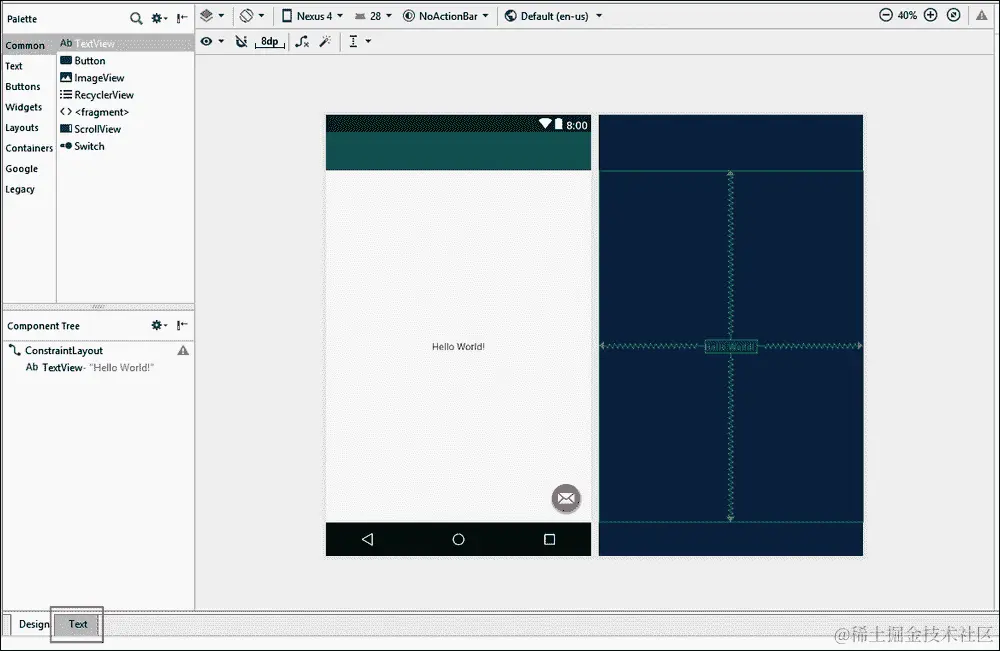This screenshot has width=1000, height=651.
Task: Click the top constraint anchor in blueprint
Action: pos(730,173)
